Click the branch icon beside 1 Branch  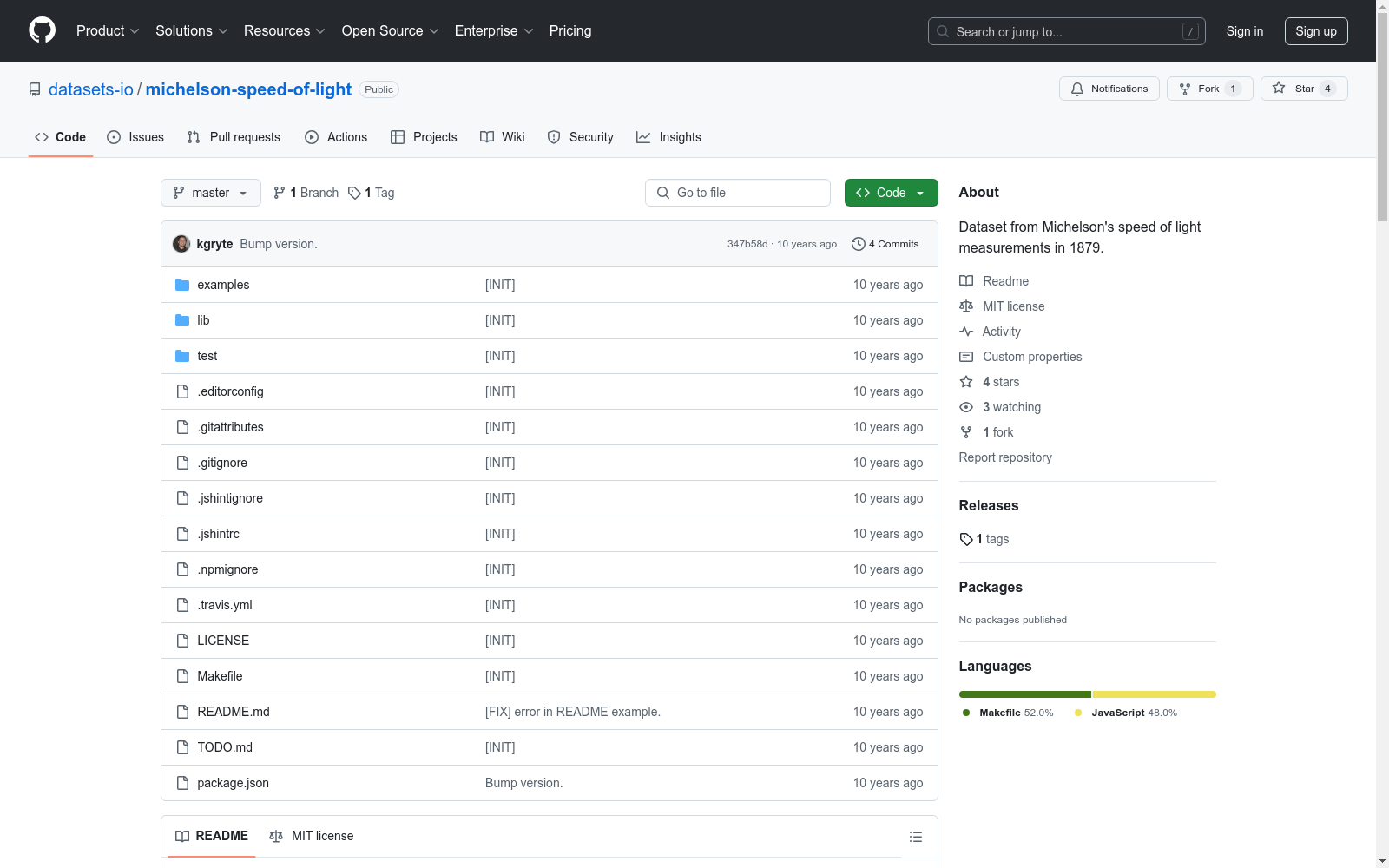(280, 193)
